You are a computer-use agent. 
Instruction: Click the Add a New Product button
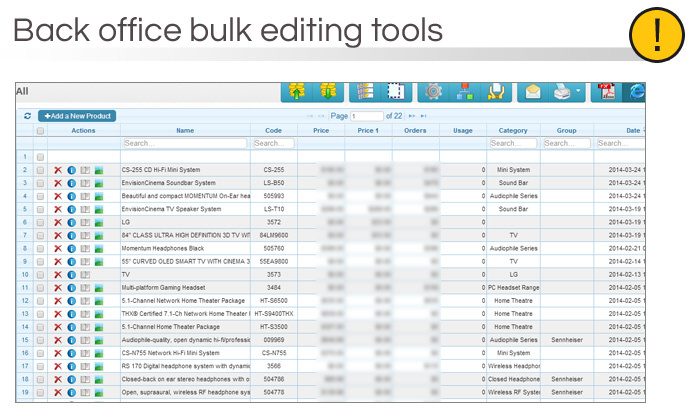point(77,117)
